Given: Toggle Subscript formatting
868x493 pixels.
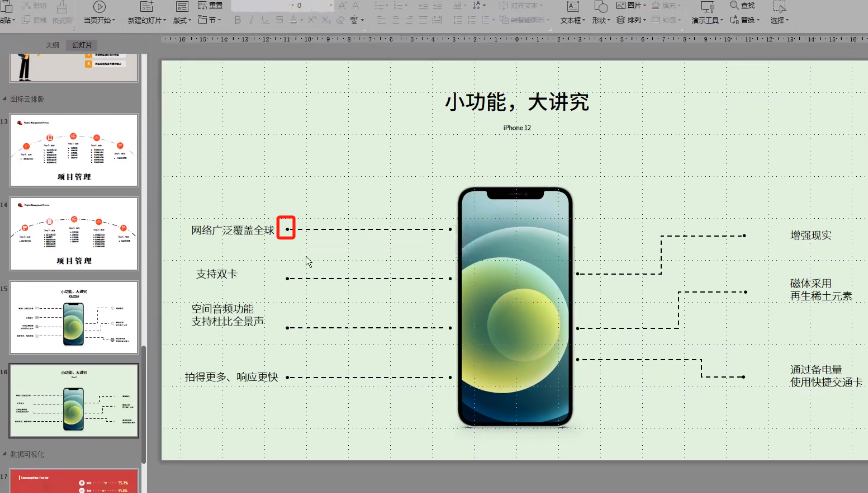Looking at the screenshot, I should [326, 20].
